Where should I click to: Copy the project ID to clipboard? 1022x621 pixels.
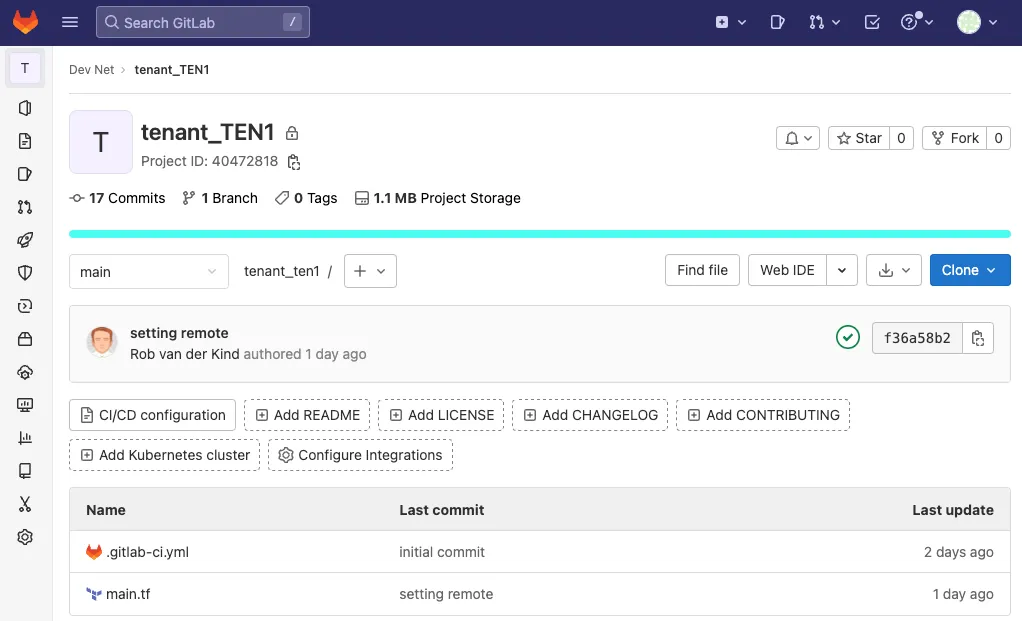[x=294, y=162]
